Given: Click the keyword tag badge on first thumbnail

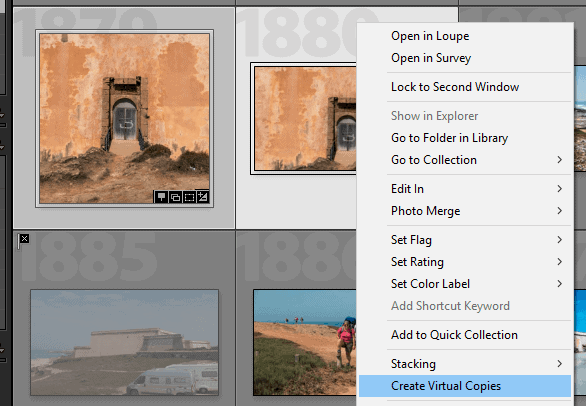Looking at the screenshot, I should click(161, 197).
